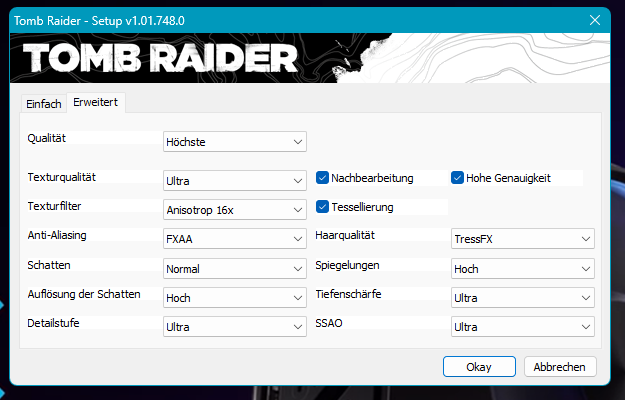The image size is (625, 400).
Task: Click the Auflösung der Schatten label
Action: 84,294
